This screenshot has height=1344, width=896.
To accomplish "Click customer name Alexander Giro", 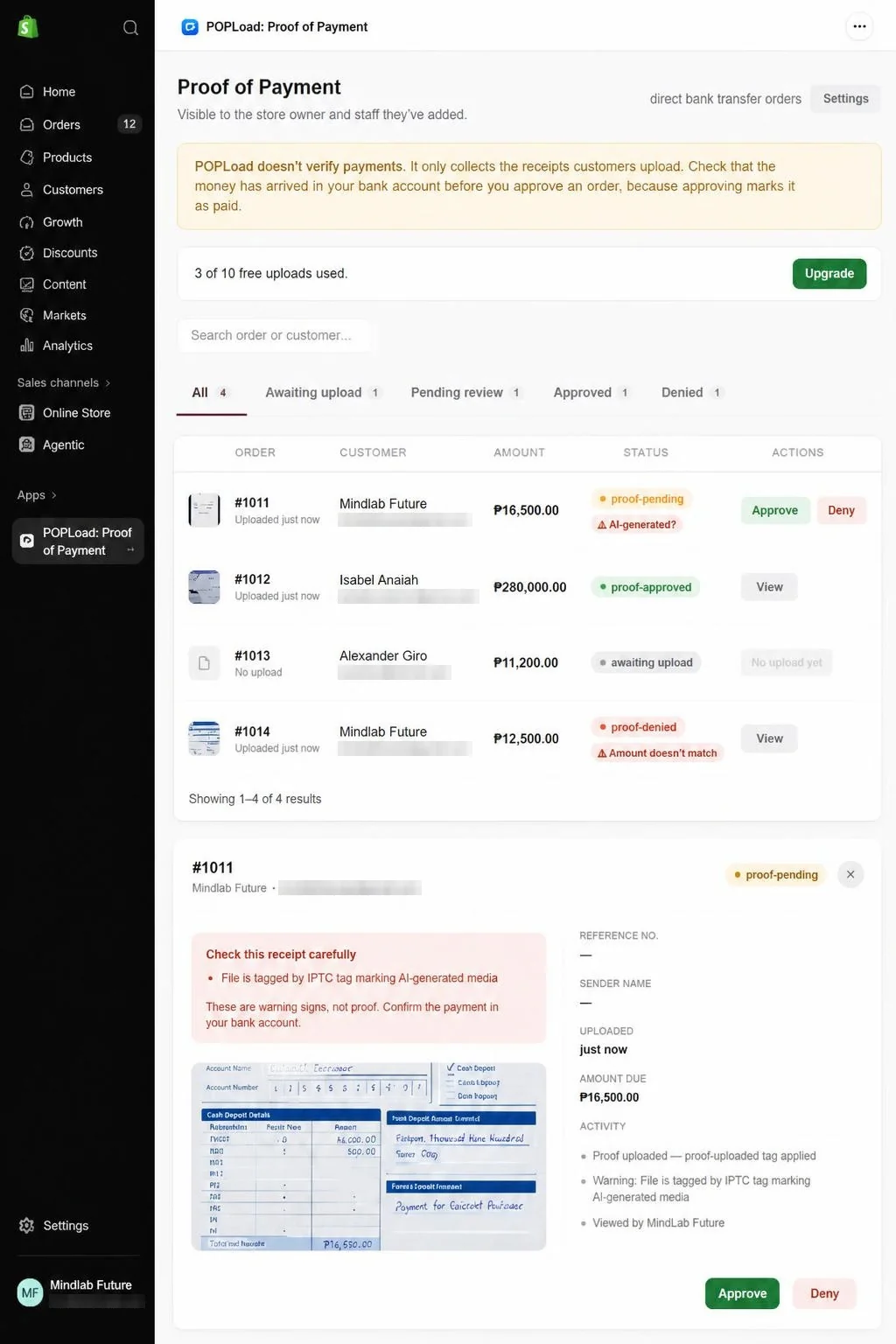I will 383,656.
